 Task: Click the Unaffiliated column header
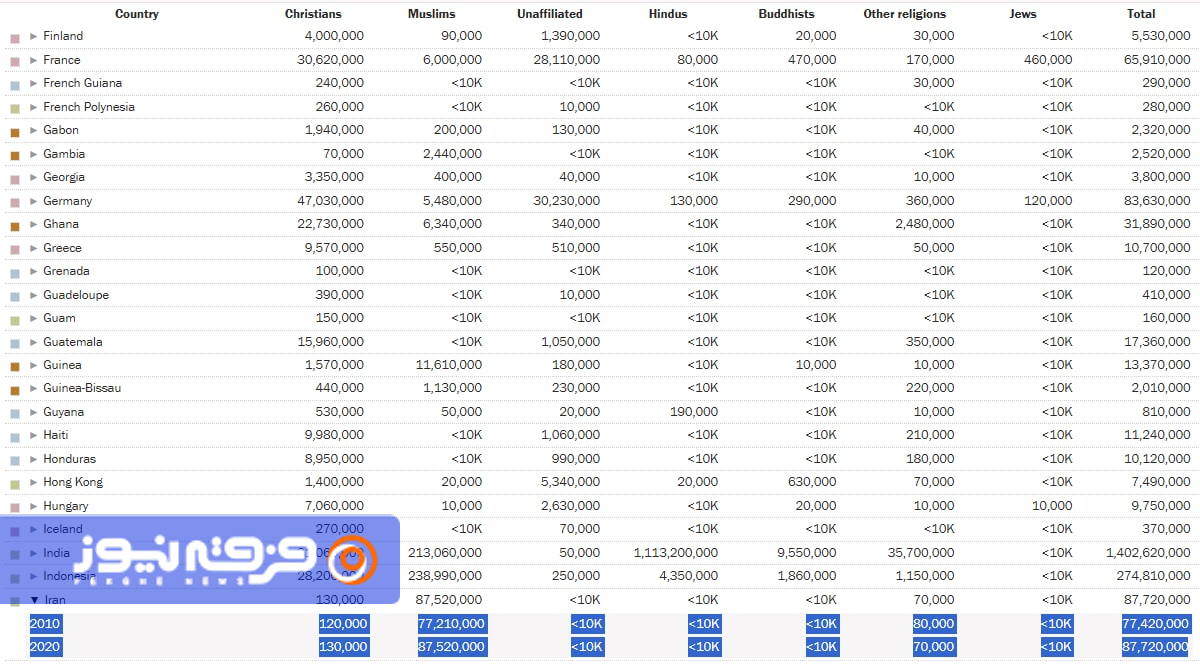point(549,14)
